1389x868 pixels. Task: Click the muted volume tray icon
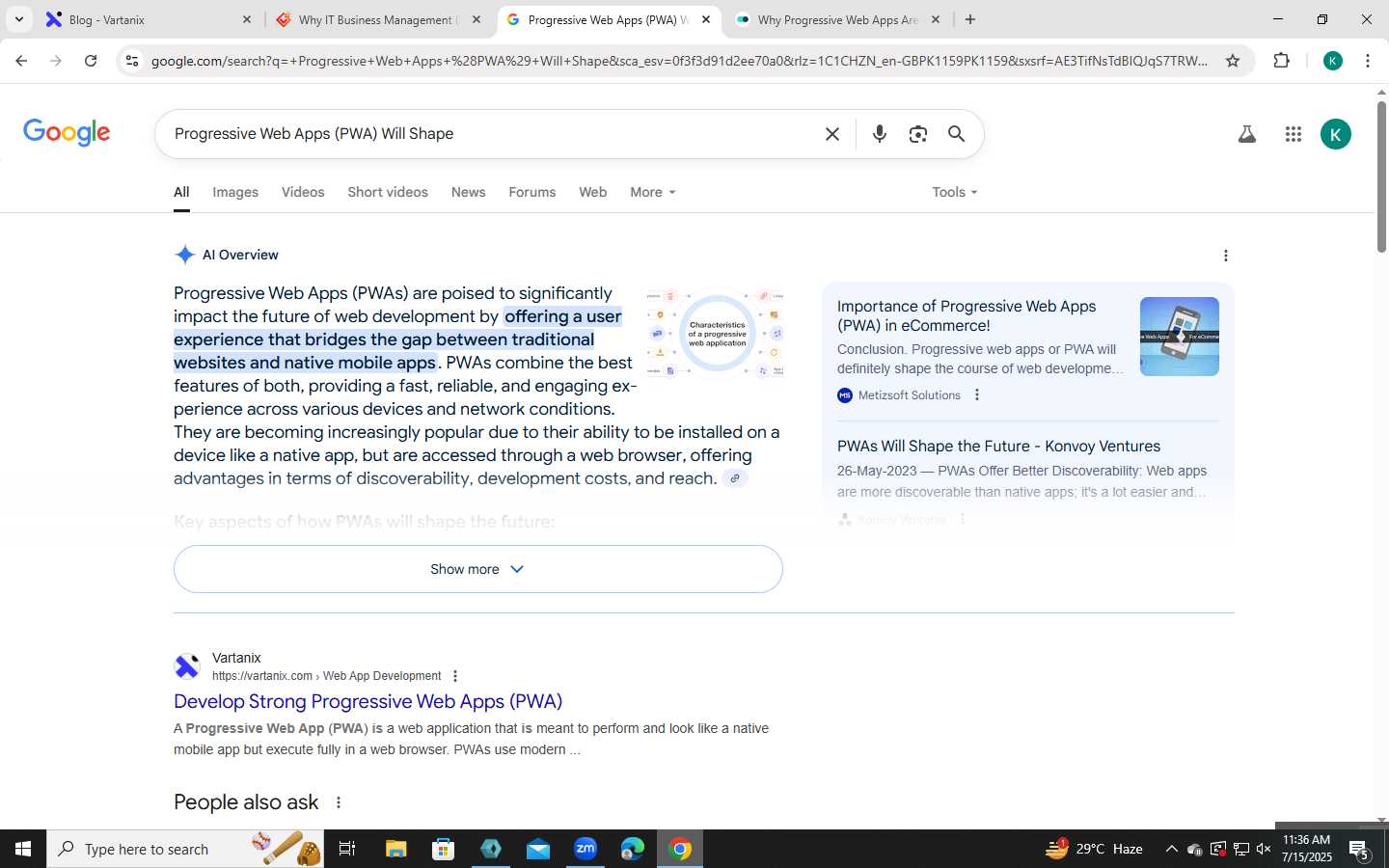[1264, 849]
